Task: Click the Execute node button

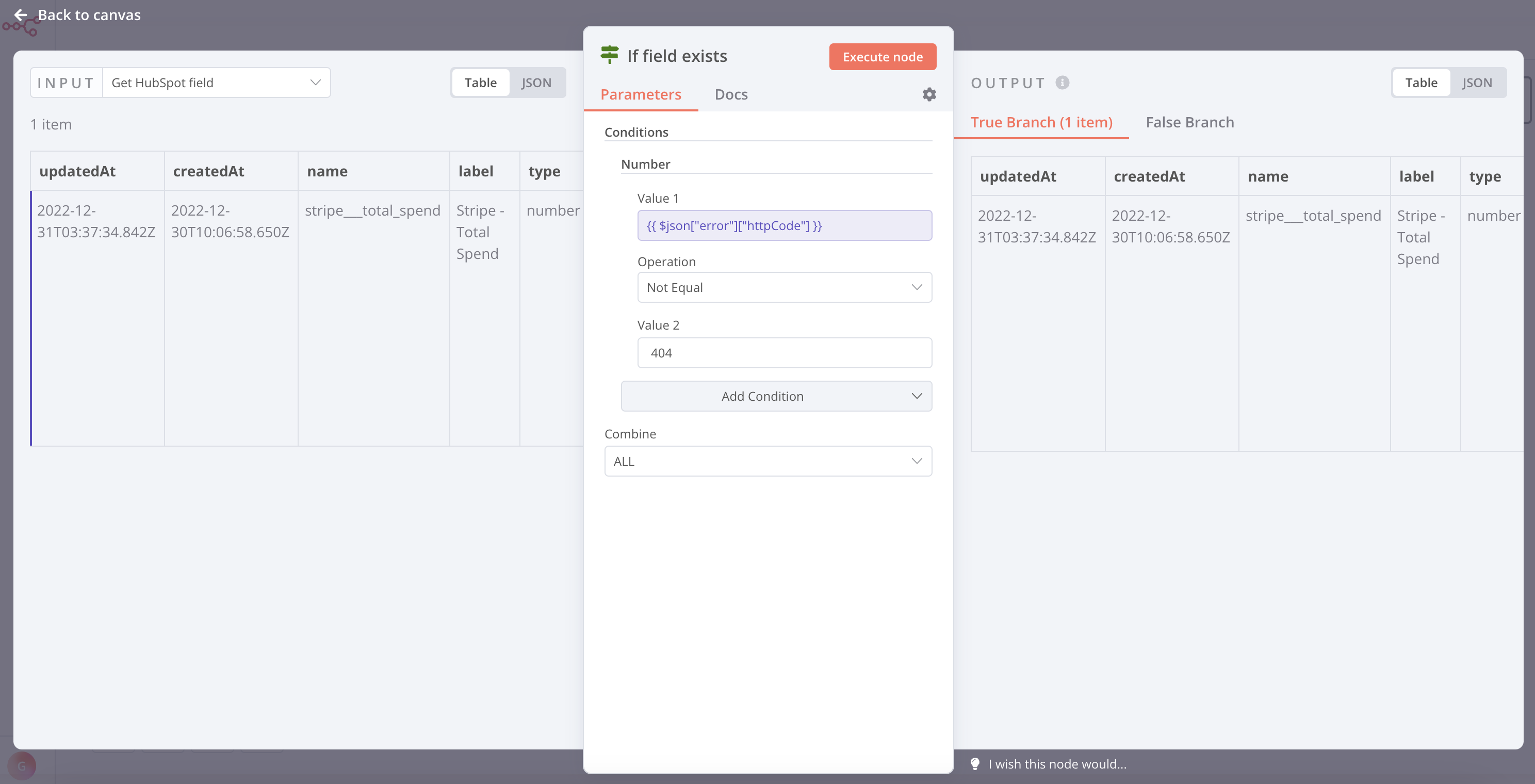Action: point(882,57)
